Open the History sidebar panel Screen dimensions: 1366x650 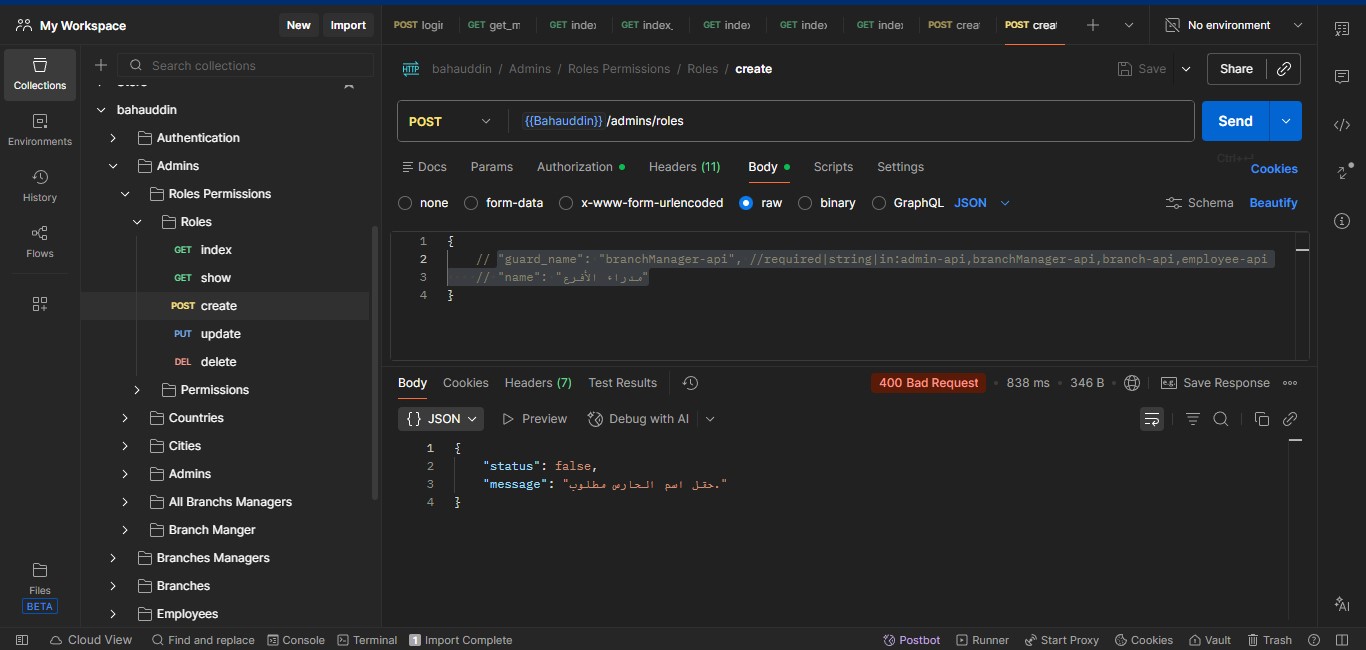pyautogui.click(x=40, y=186)
